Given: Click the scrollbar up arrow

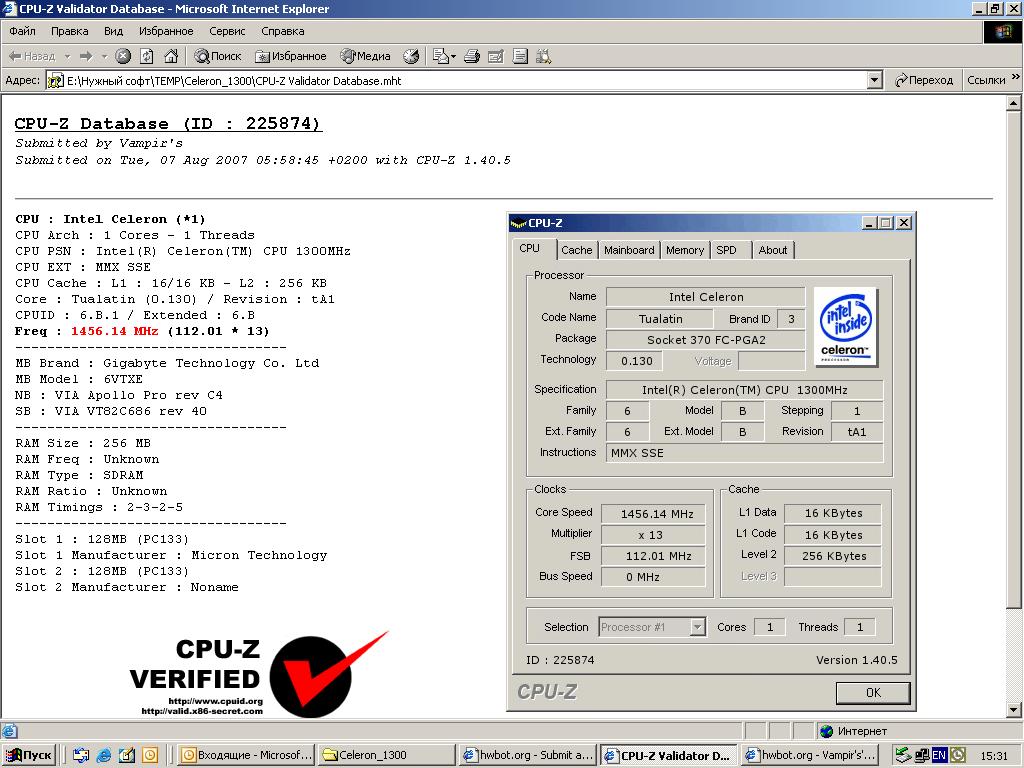Looking at the screenshot, I should tap(1014, 103).
